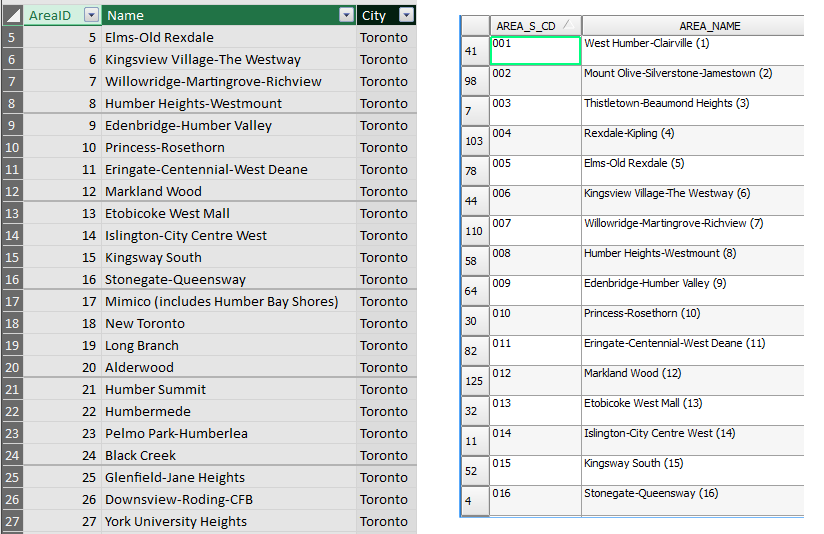The height and width of the screenshot is (534, 824).
Task: Click the City column header
Action: point(386,15)
